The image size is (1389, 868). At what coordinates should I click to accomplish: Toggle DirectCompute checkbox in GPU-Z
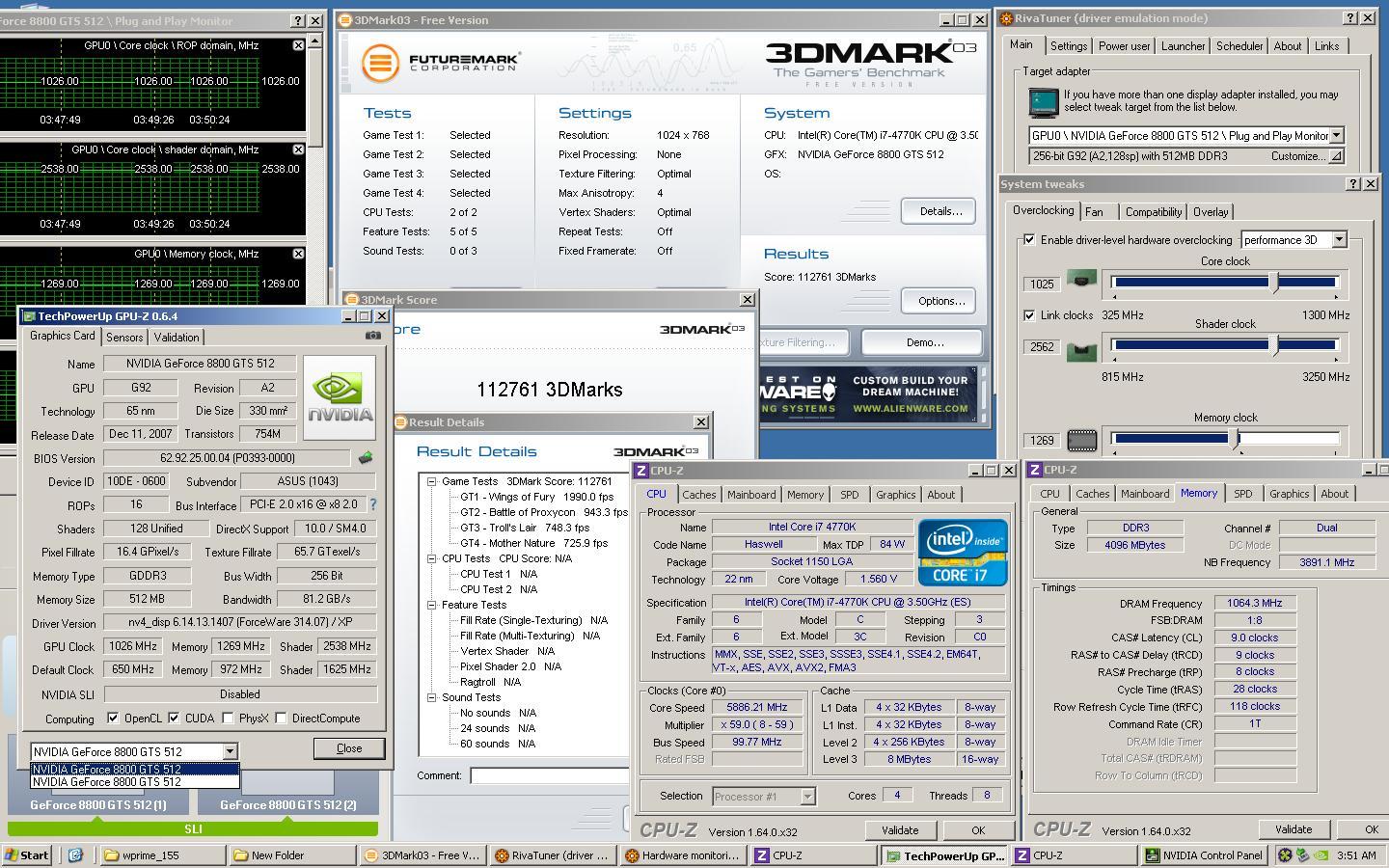pyautogui.click(x=281, y=718)
